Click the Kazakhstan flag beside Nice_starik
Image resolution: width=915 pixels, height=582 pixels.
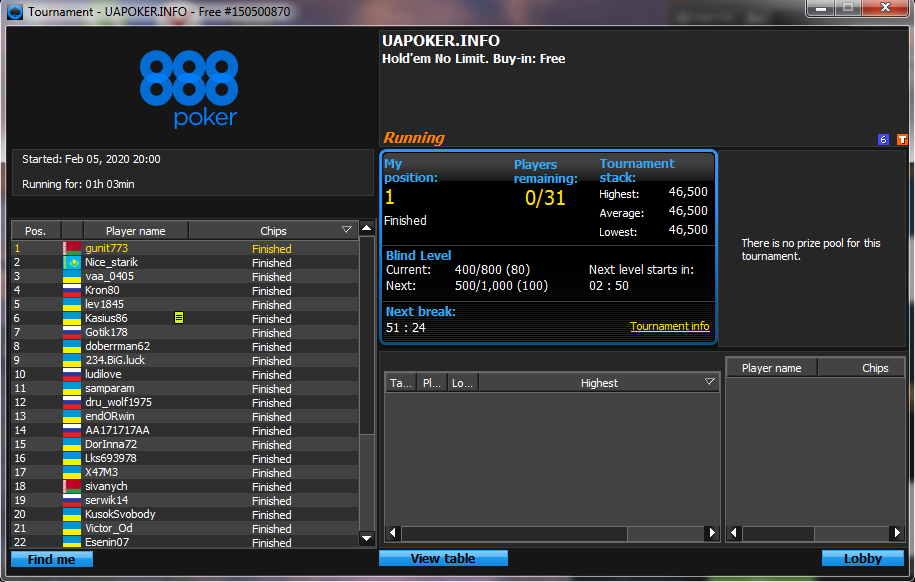72,262
